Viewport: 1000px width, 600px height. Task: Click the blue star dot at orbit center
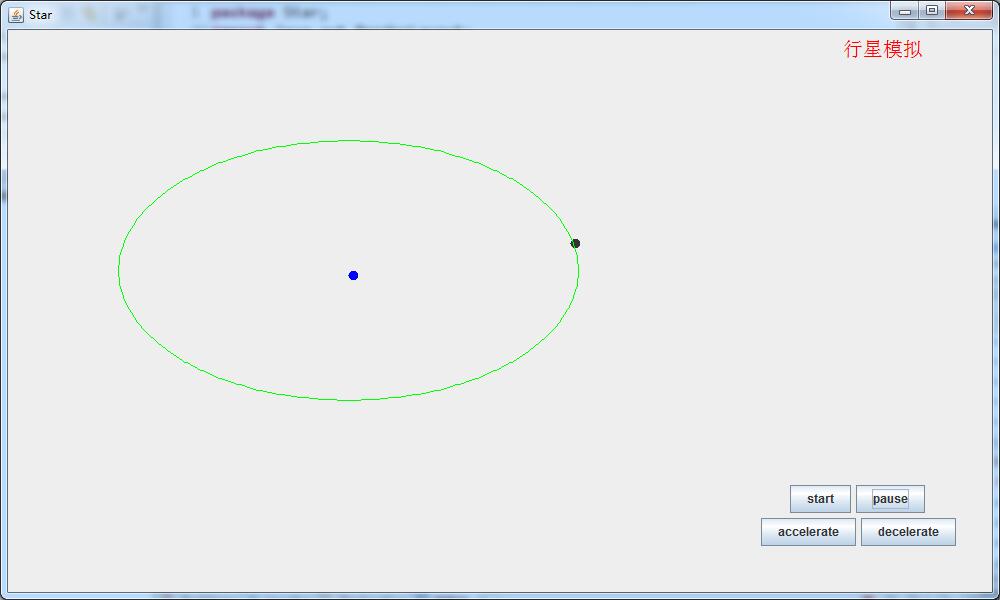[x=353, y=275]
